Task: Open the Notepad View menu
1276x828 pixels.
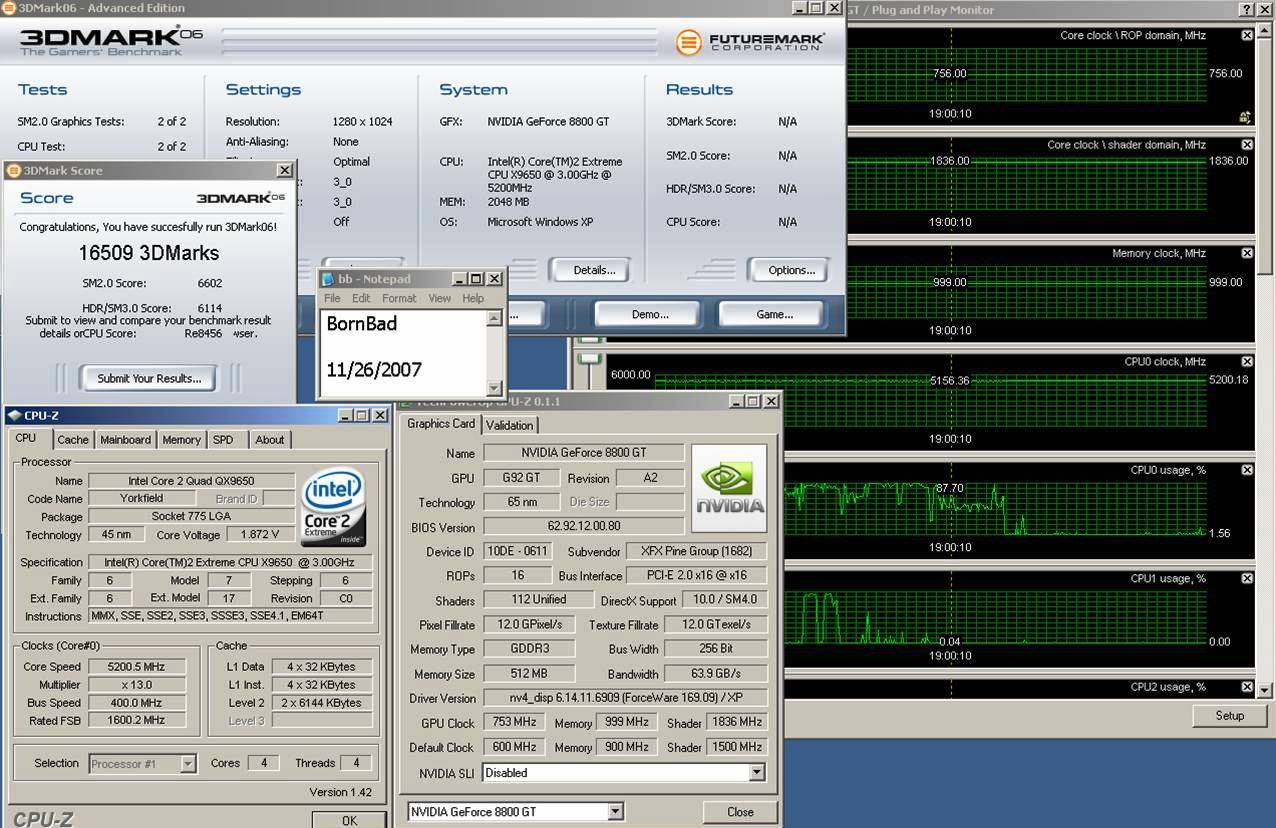Action: 440,298
